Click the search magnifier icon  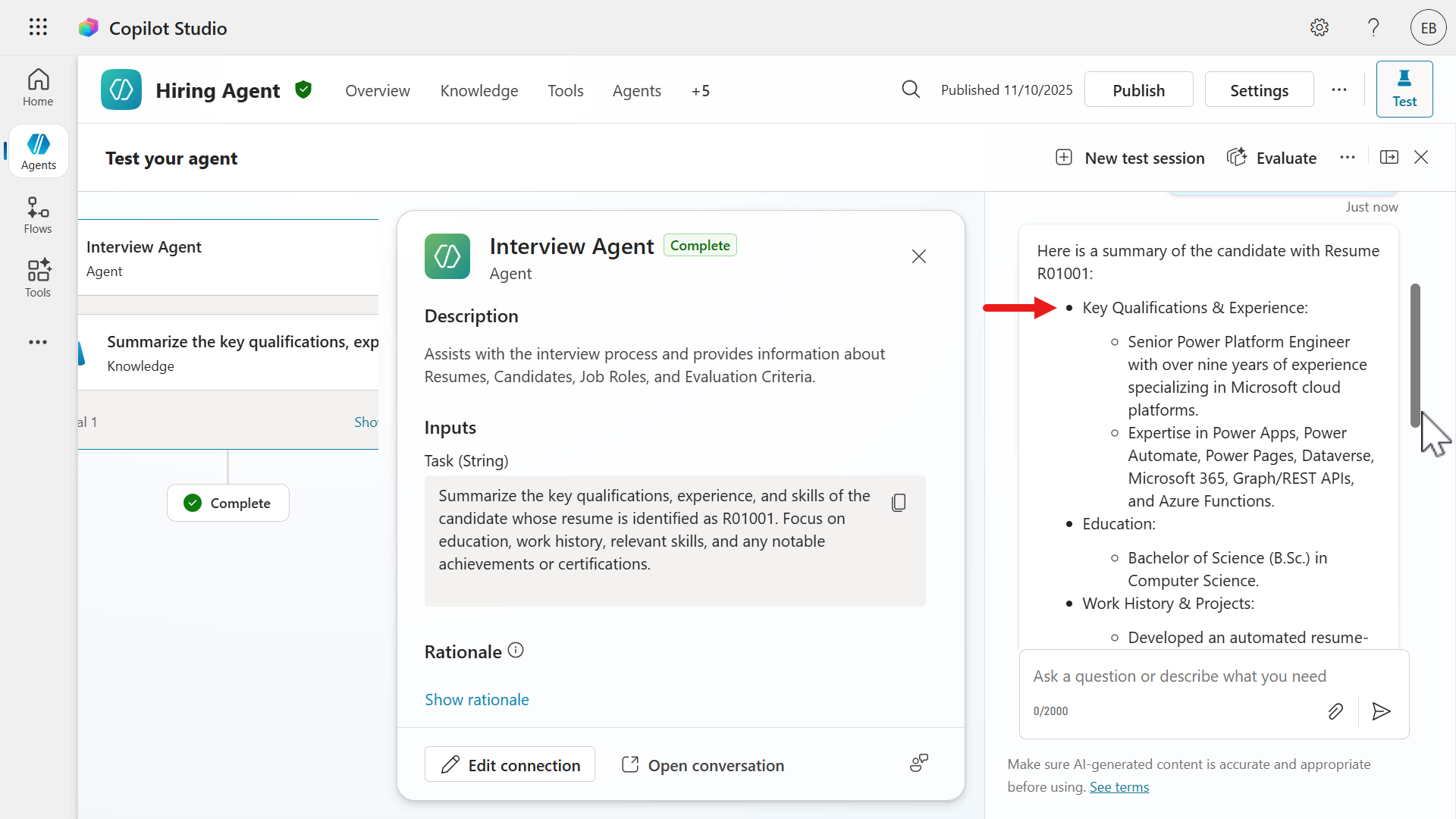coord(911,90)
